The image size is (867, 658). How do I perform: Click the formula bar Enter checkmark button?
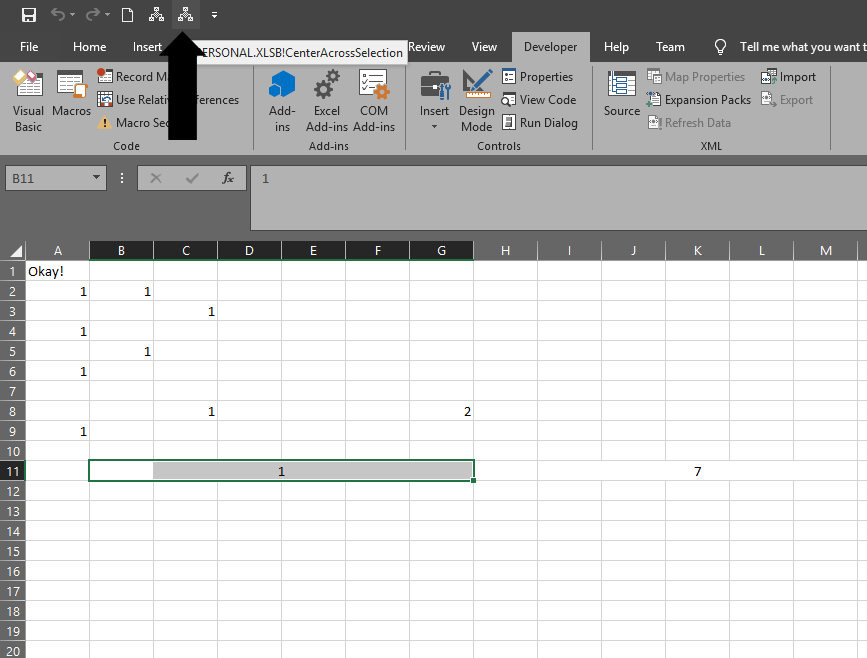[192, 178]
